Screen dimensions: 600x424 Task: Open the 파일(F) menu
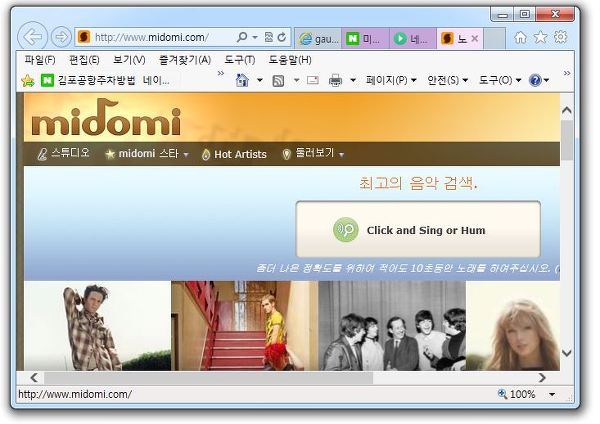coord(40,60)
